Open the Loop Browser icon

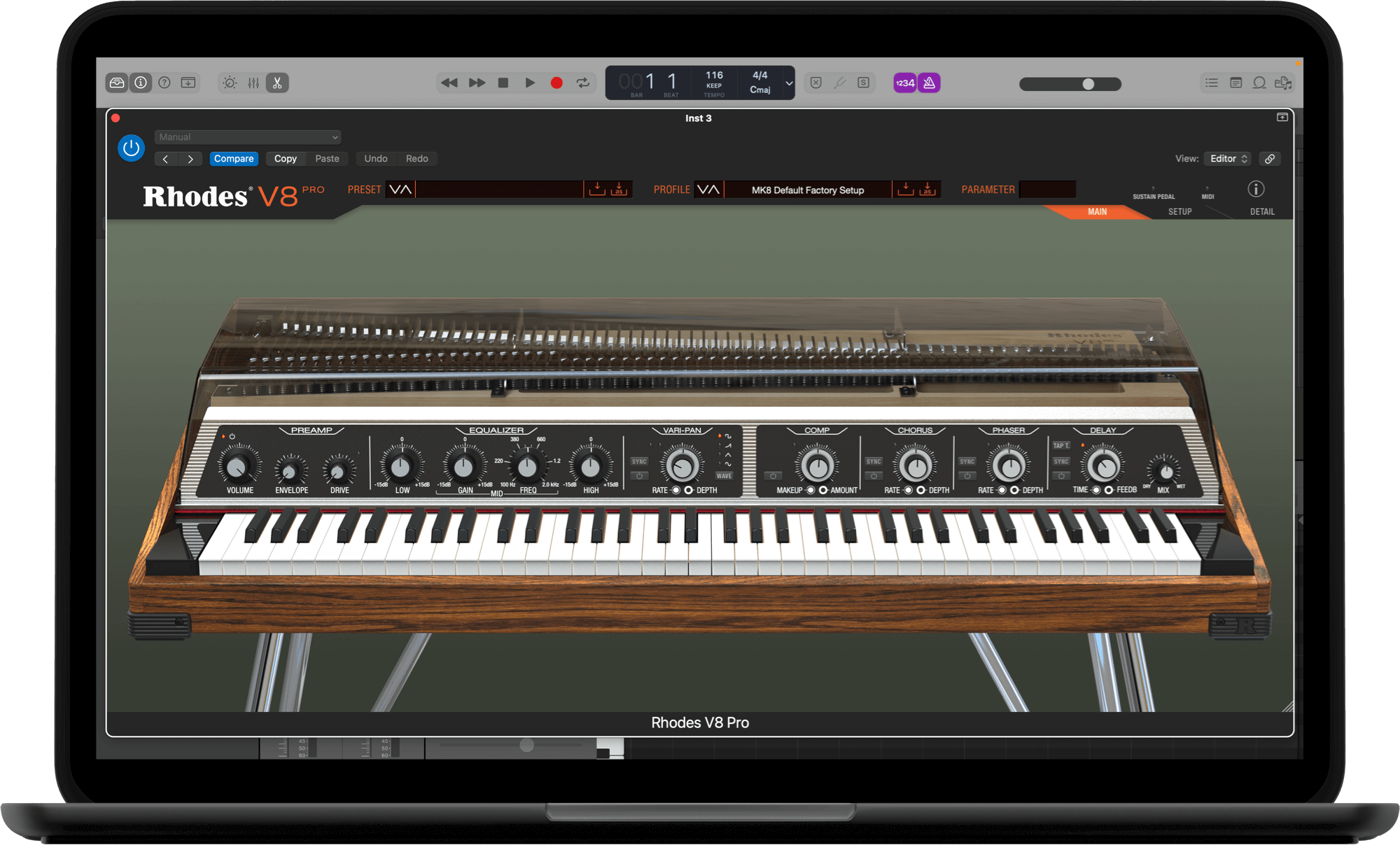(x=1259, y=83)
